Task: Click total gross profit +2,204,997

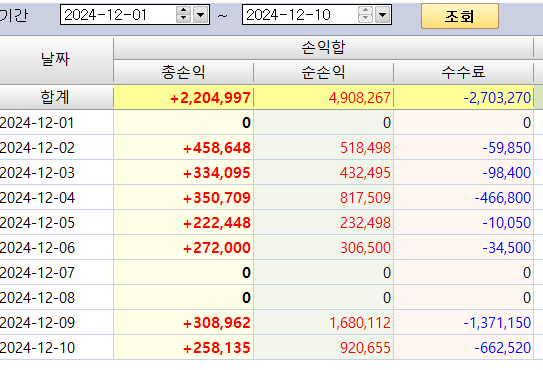Action: point(184,98)
